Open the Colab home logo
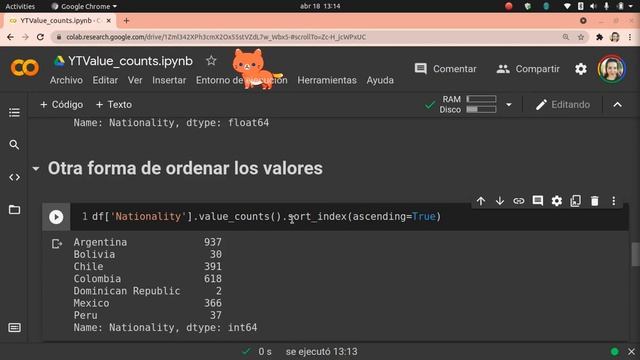The height and width of the screenshot is (360, 640). (24, 68)
